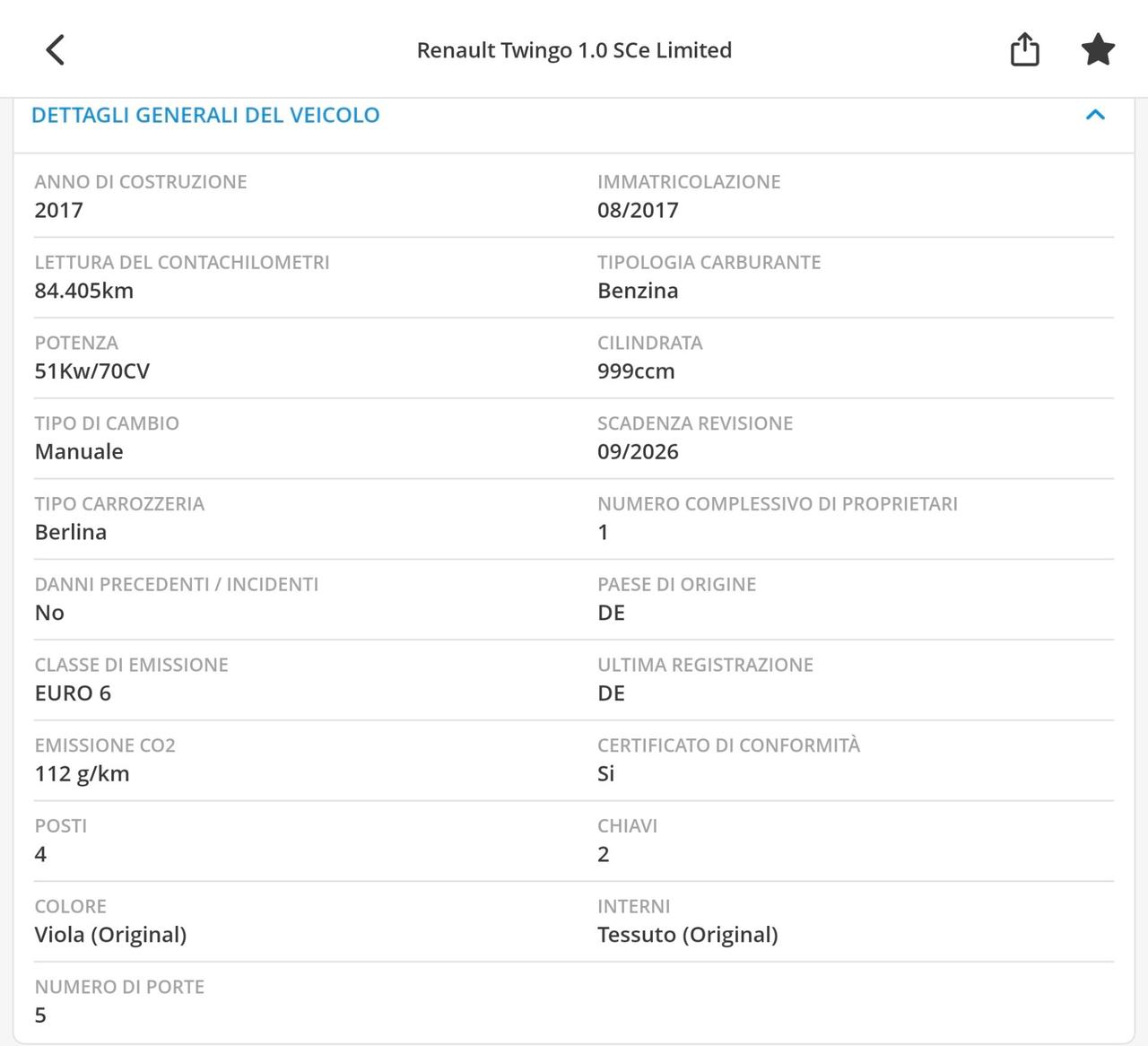Click the fuel type value Benzina

[x=638, y=291]
